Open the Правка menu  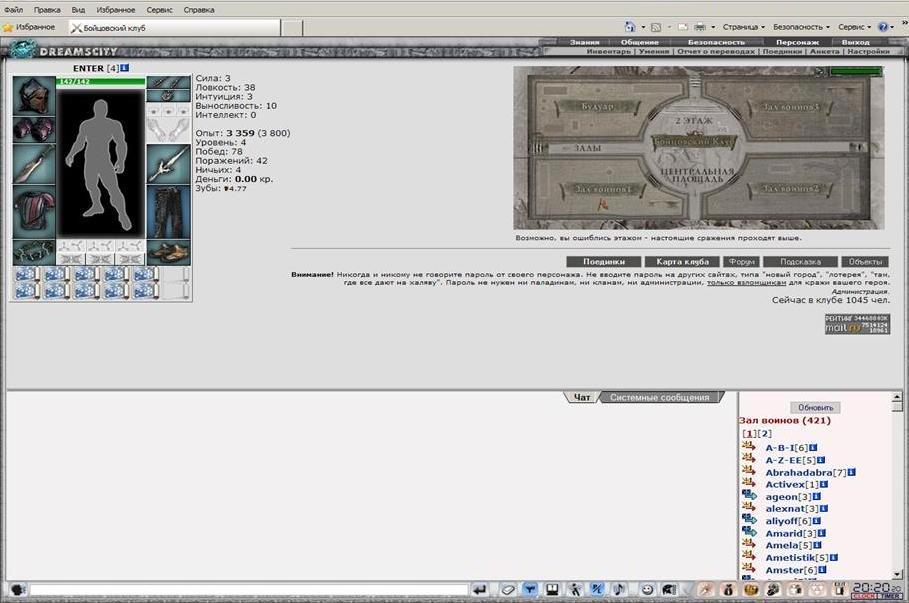coord(47,10)
